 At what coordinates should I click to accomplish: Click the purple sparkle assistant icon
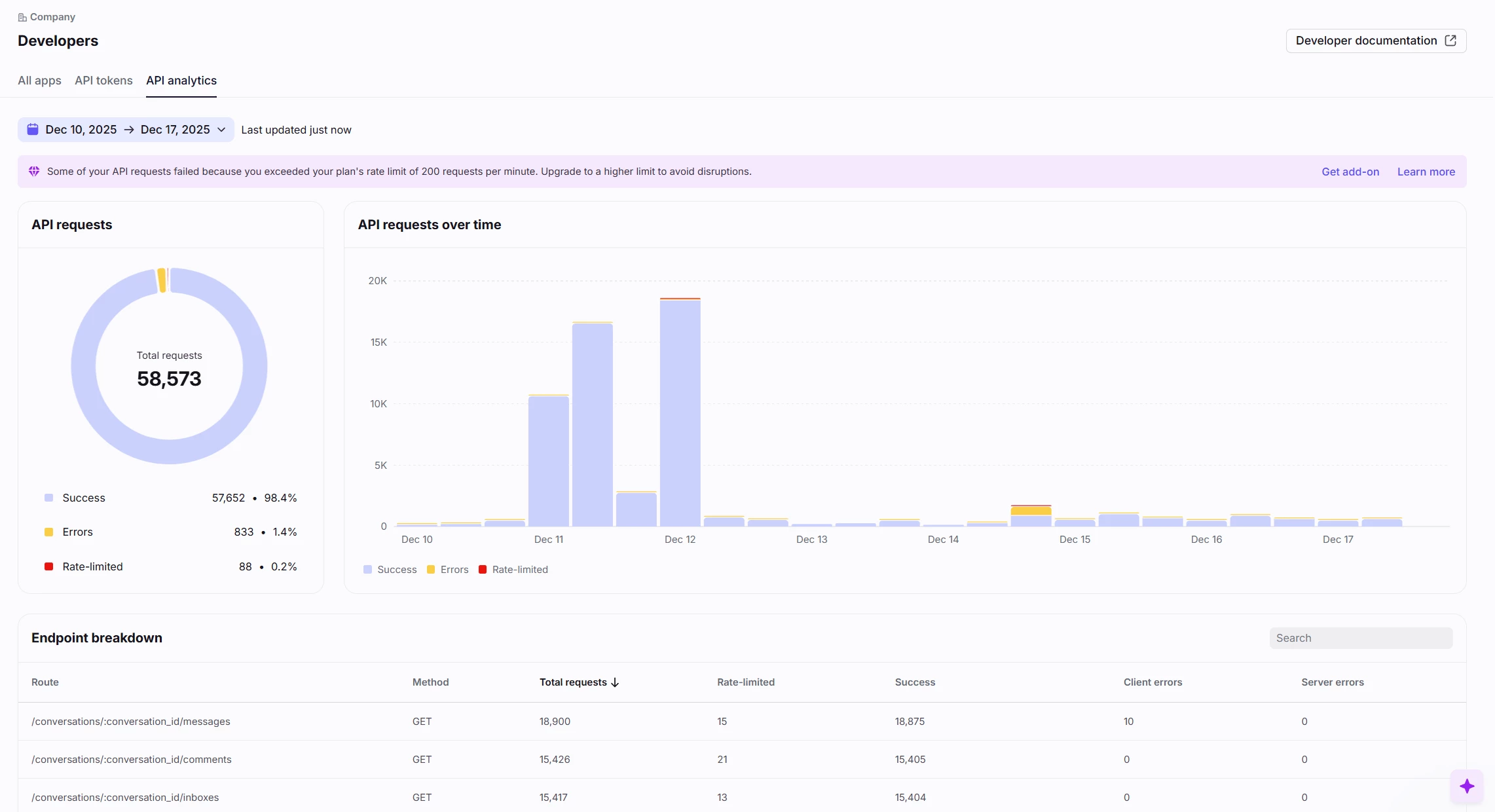[1467, 786]
